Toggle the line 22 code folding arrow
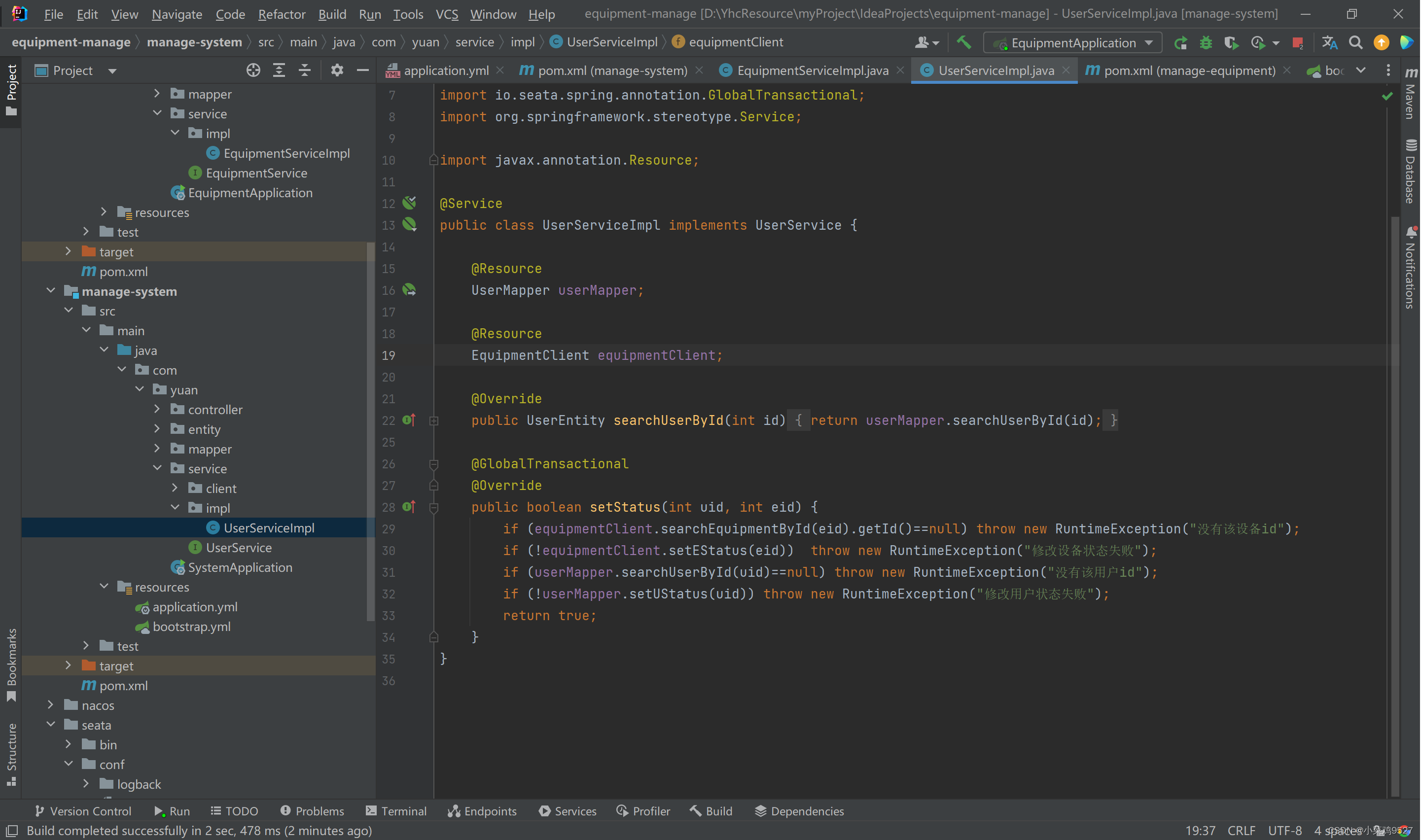1421x840 pixels. click(434, 419)
